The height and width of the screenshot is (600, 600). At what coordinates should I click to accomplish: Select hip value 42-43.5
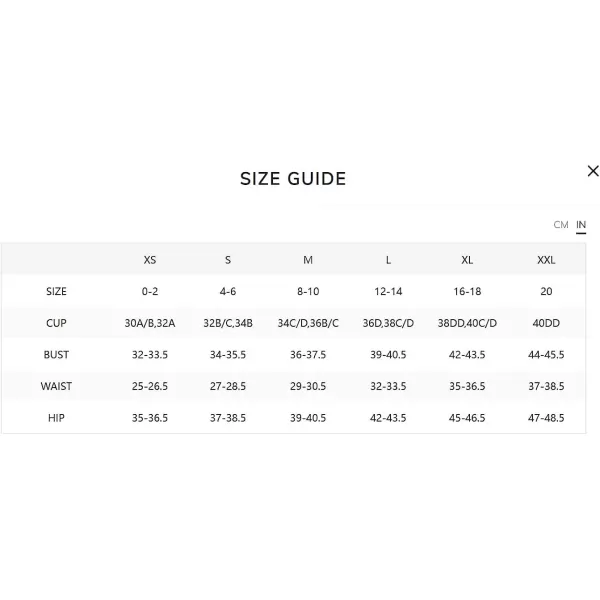[388, 418]
